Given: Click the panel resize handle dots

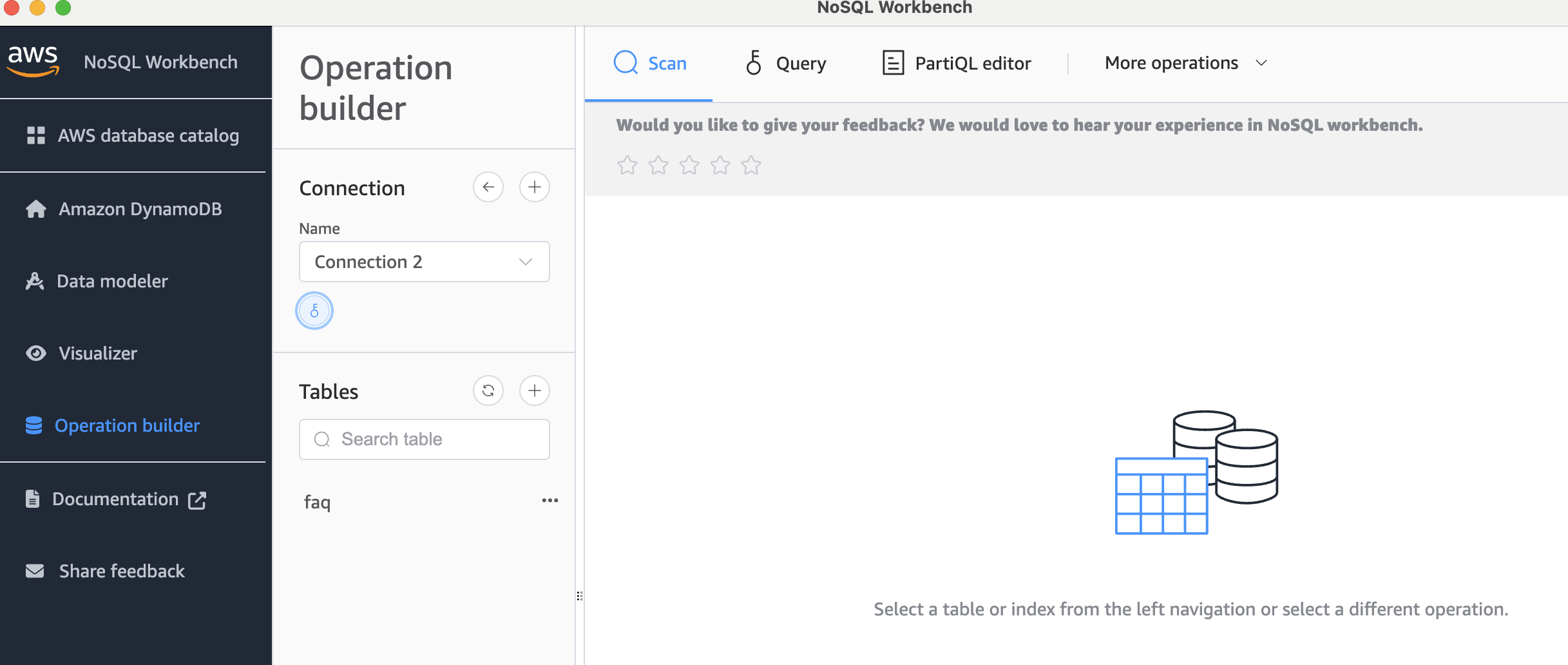Looking at the screenshot, I should 580,596.
